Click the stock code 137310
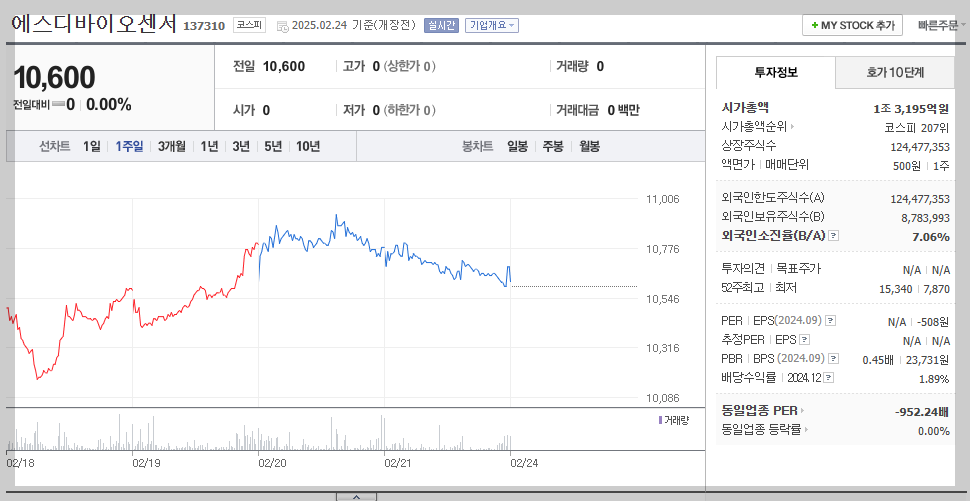The width and height of the screenshot is (970, 501). (204, 26)
